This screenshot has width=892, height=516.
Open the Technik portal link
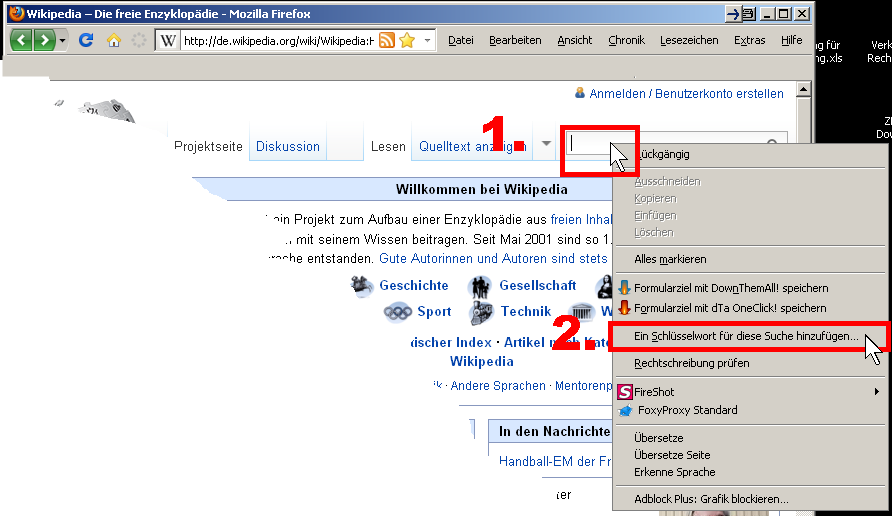(x=526, y=312)
